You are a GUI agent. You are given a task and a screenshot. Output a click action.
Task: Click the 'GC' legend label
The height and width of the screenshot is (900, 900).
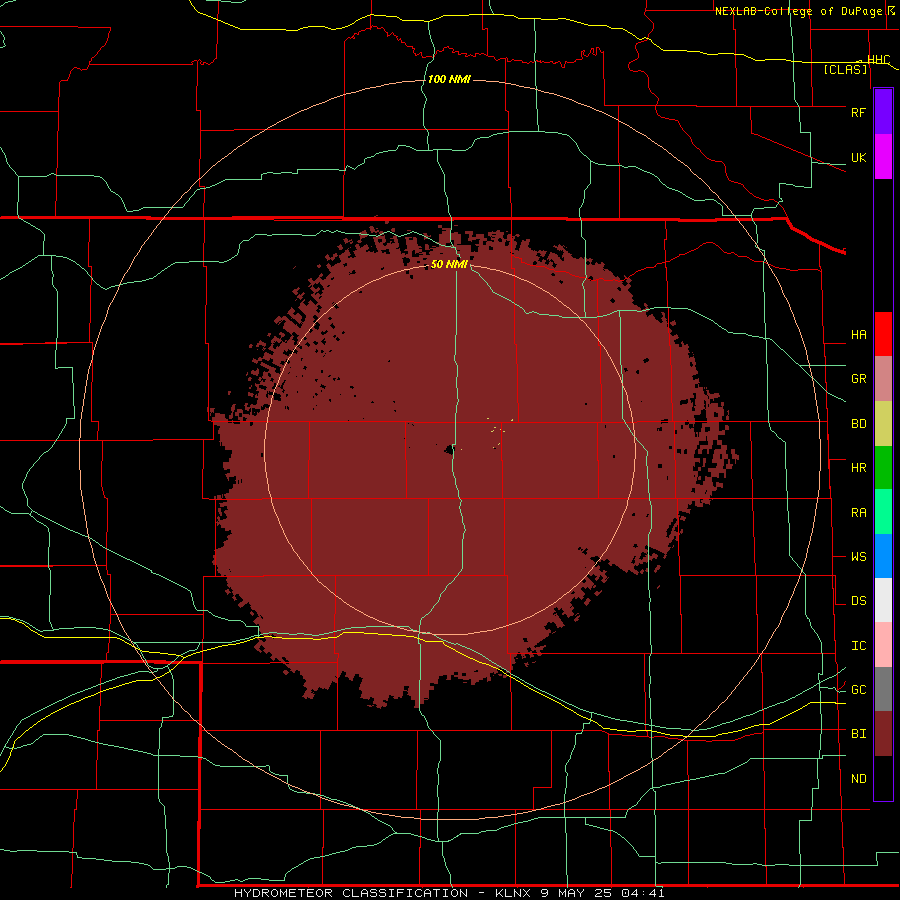click(858, 690)
